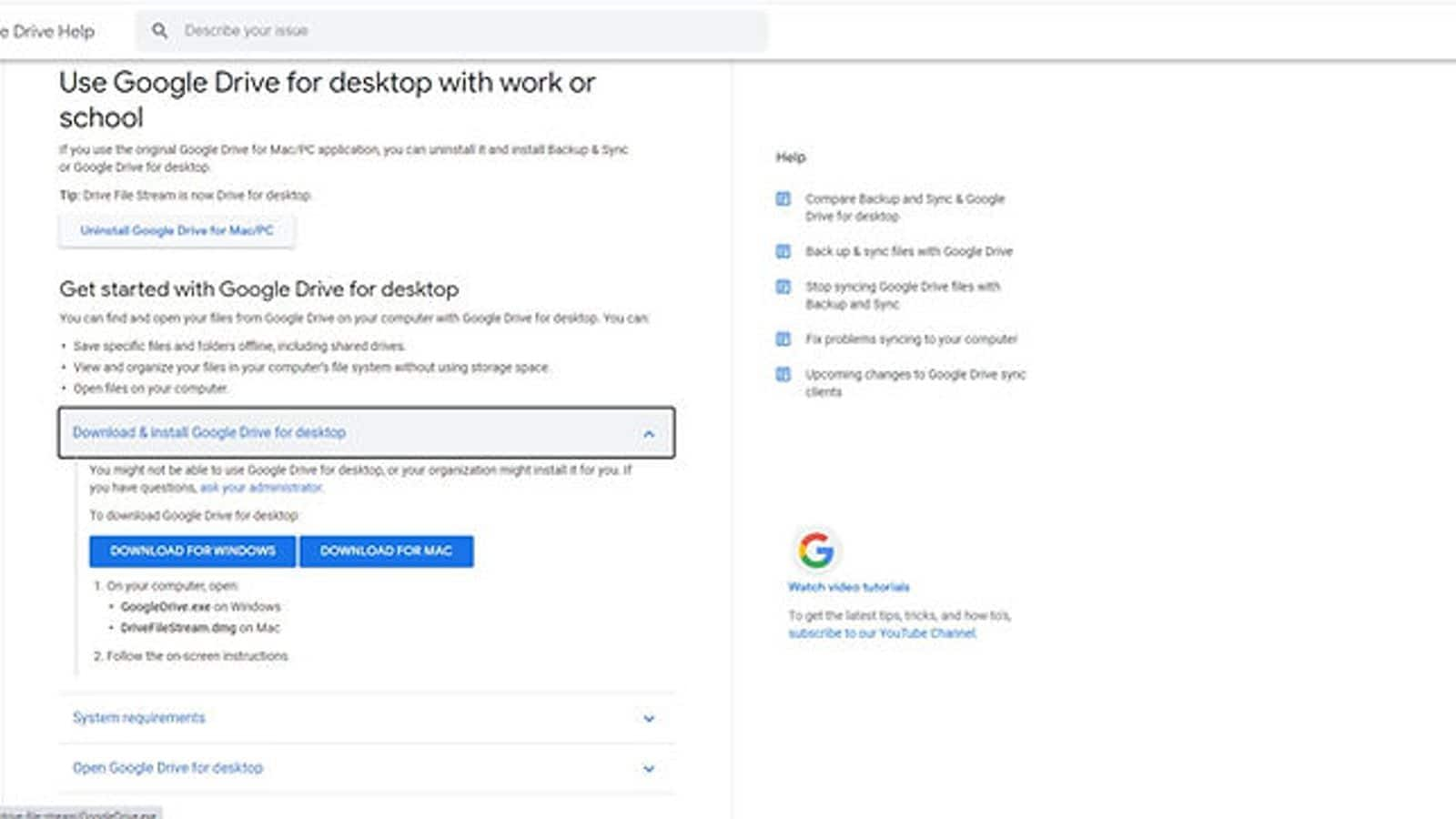
Task: Open Back up & sync files with Google Drive
Action: click(x=908, y=251)
